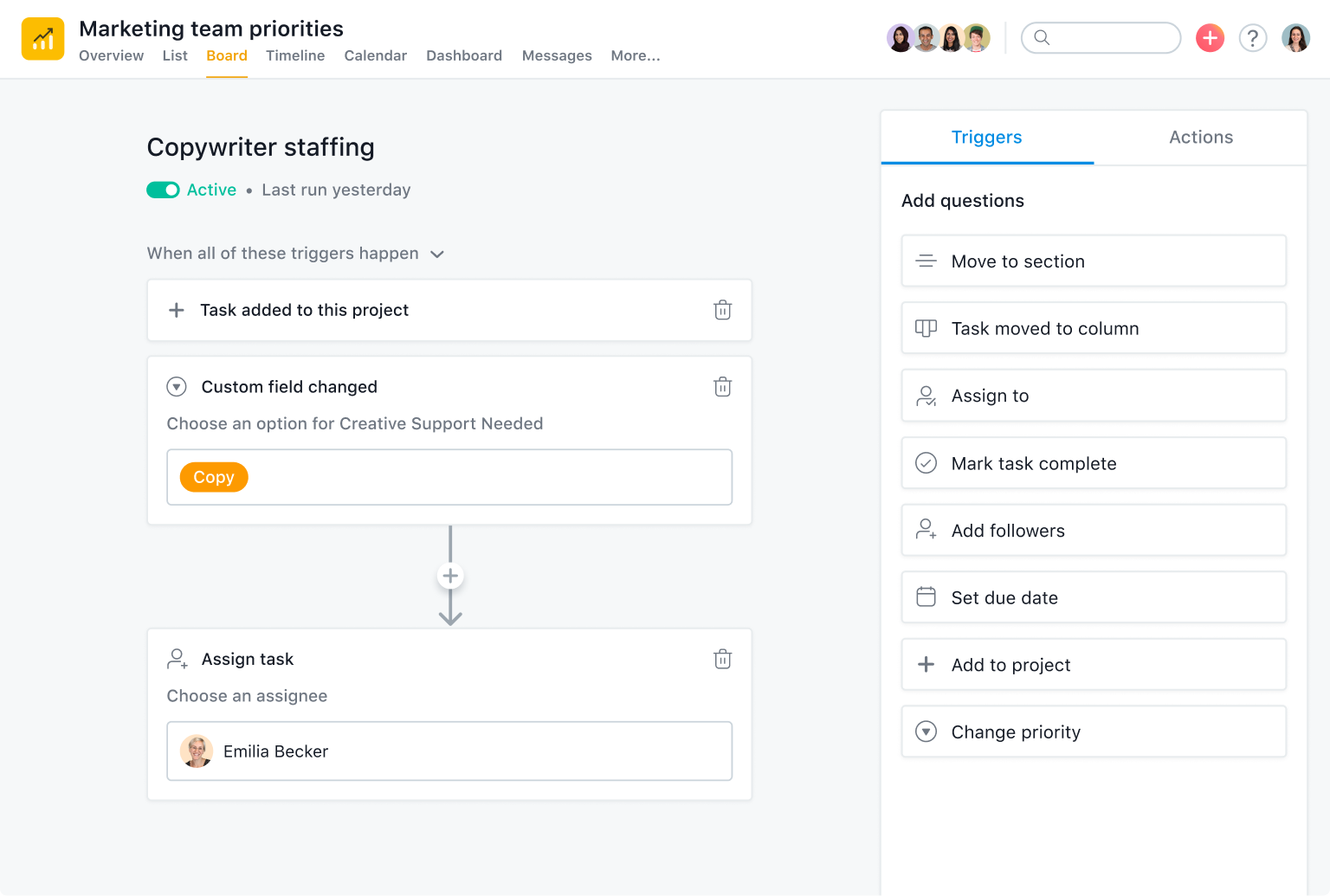1330x896 pixels.
Task: Remove the Assign task action via trash icon
Action: [x=722, y=660]
